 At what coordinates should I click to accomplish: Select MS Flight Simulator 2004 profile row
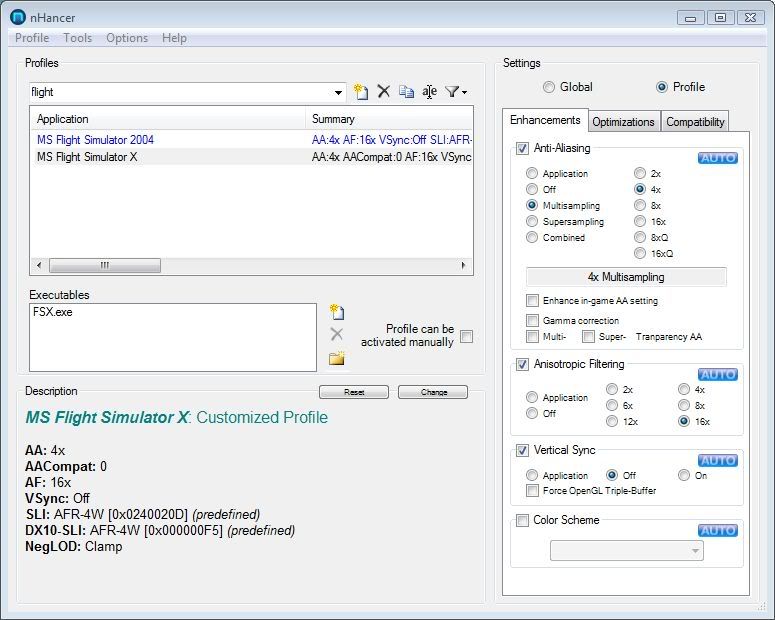point(96,140)
